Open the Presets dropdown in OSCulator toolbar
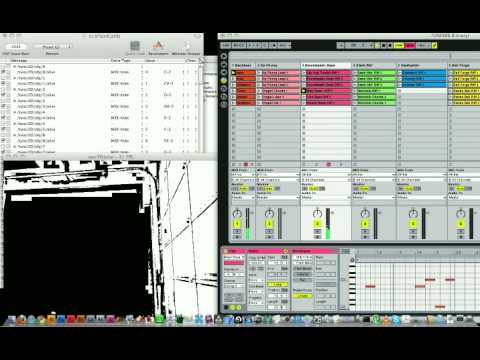Image resolution: width=480 pixels, height=360 pixels. [x=54, y=47]
